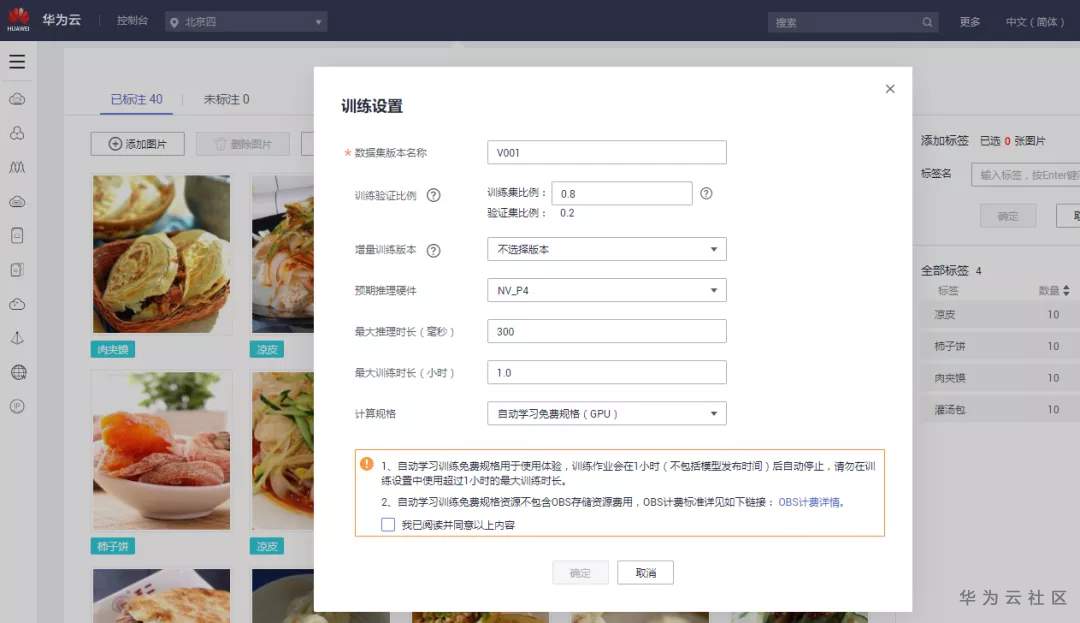Close the 训练设置 dialog with the X
Image resolution: width=1080 pixels, height=623 pixels.
pyautogui.click(x=890, y=89)
